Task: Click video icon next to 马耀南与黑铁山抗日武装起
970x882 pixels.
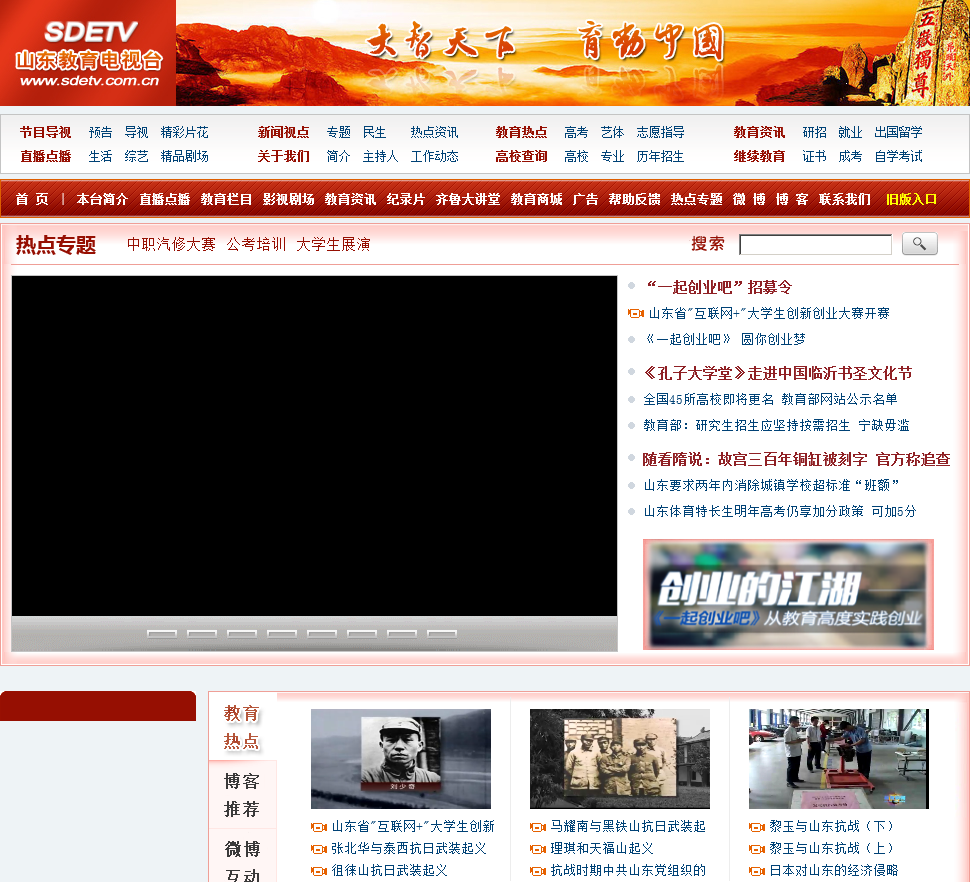Action: [538, 826]
